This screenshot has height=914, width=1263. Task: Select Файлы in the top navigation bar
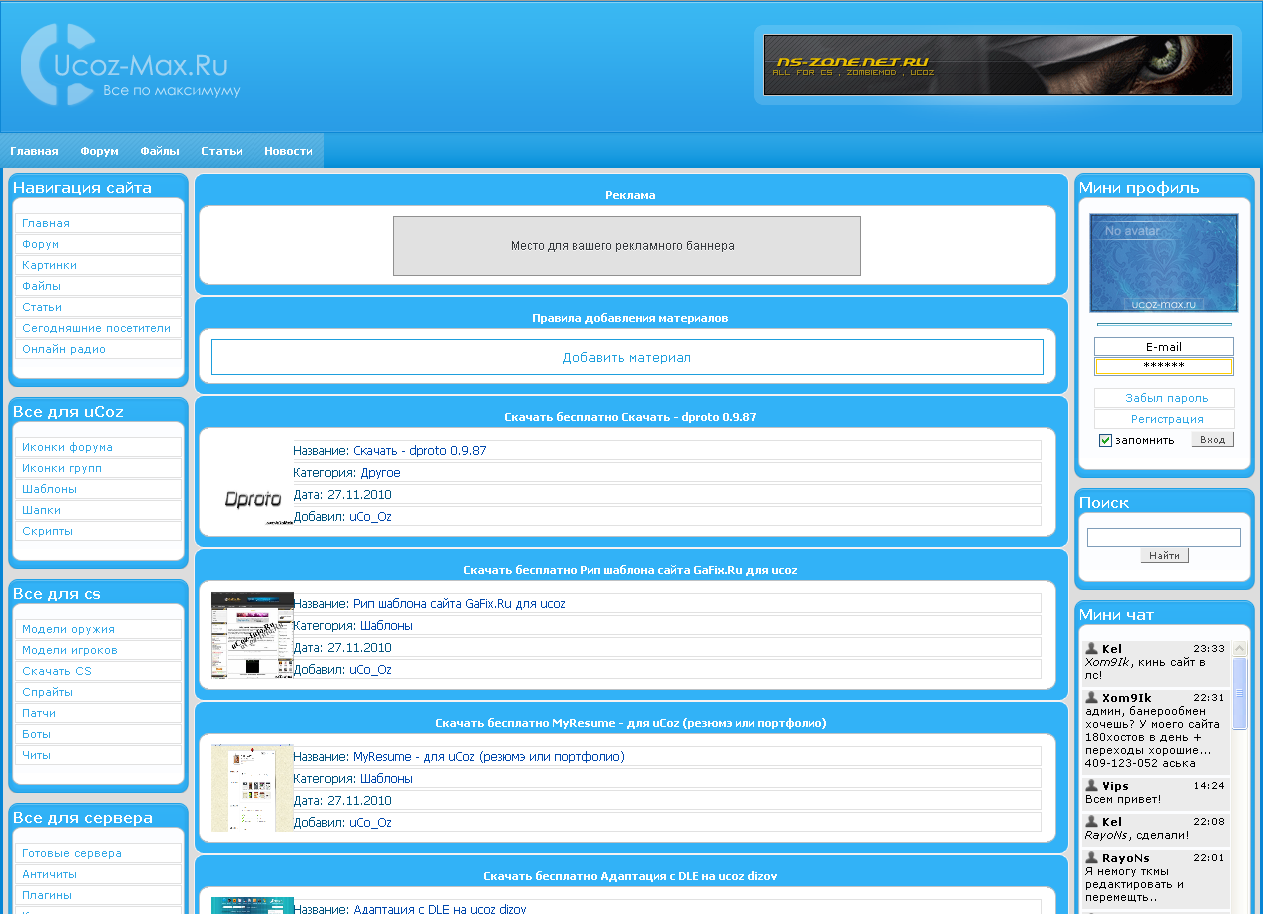[x=160, y=151]
